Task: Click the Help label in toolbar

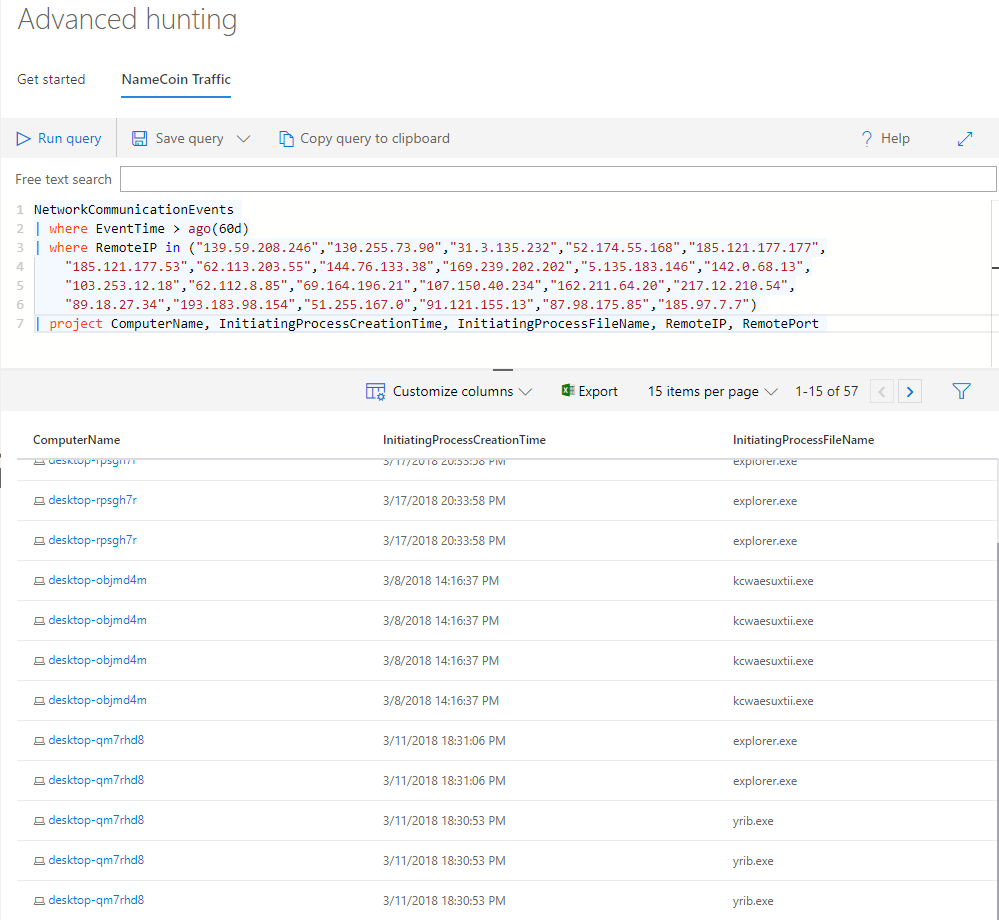Action: [x=895, y=138]
